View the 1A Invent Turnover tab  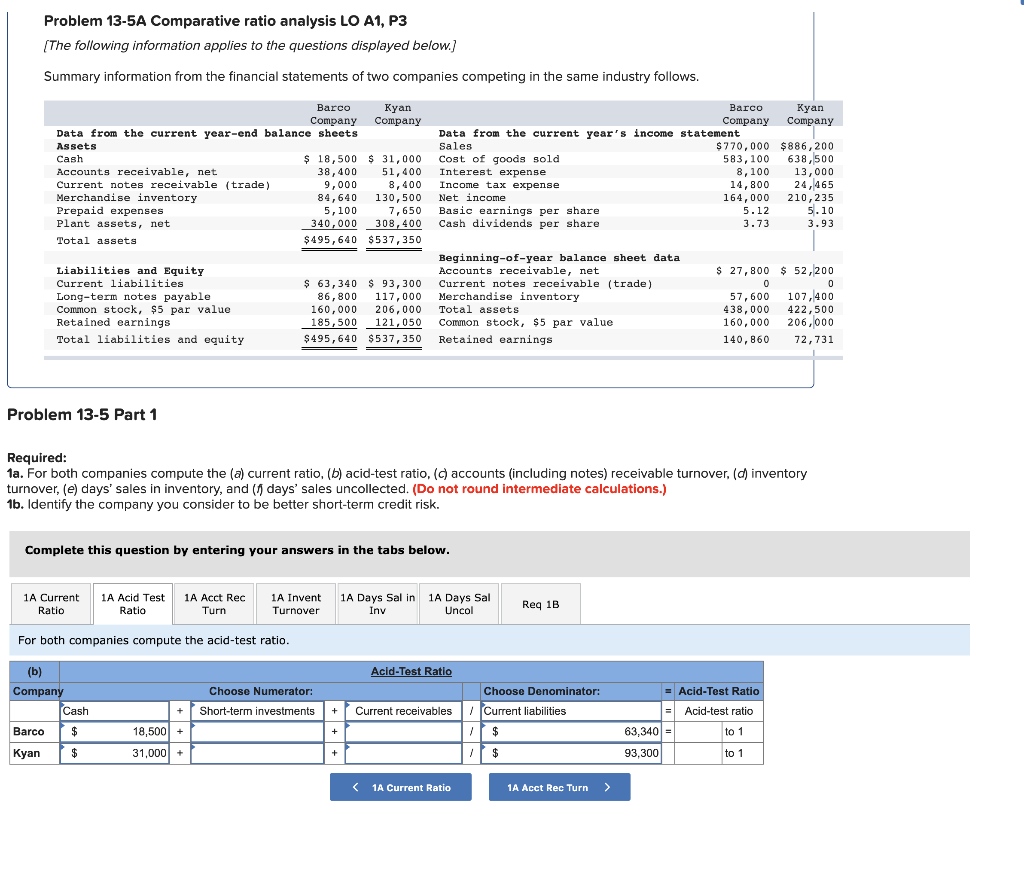(295, 603)
